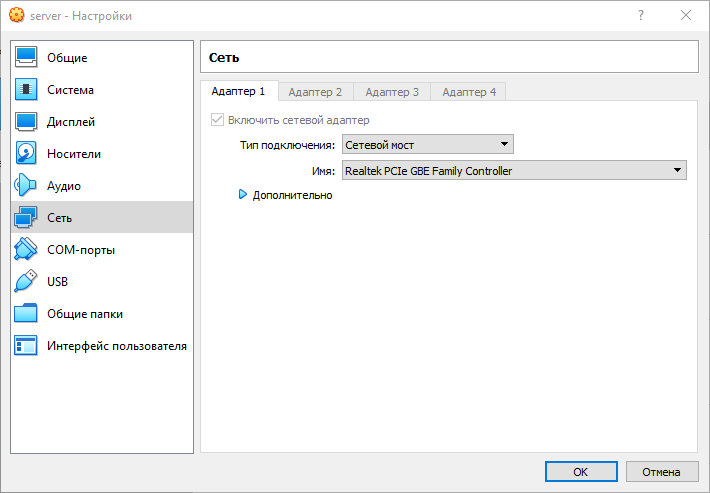Image resolution: width=710 pixels, height=493 pixels.
Task: Click the Носители disk icon
Action: tap(26, 153)
